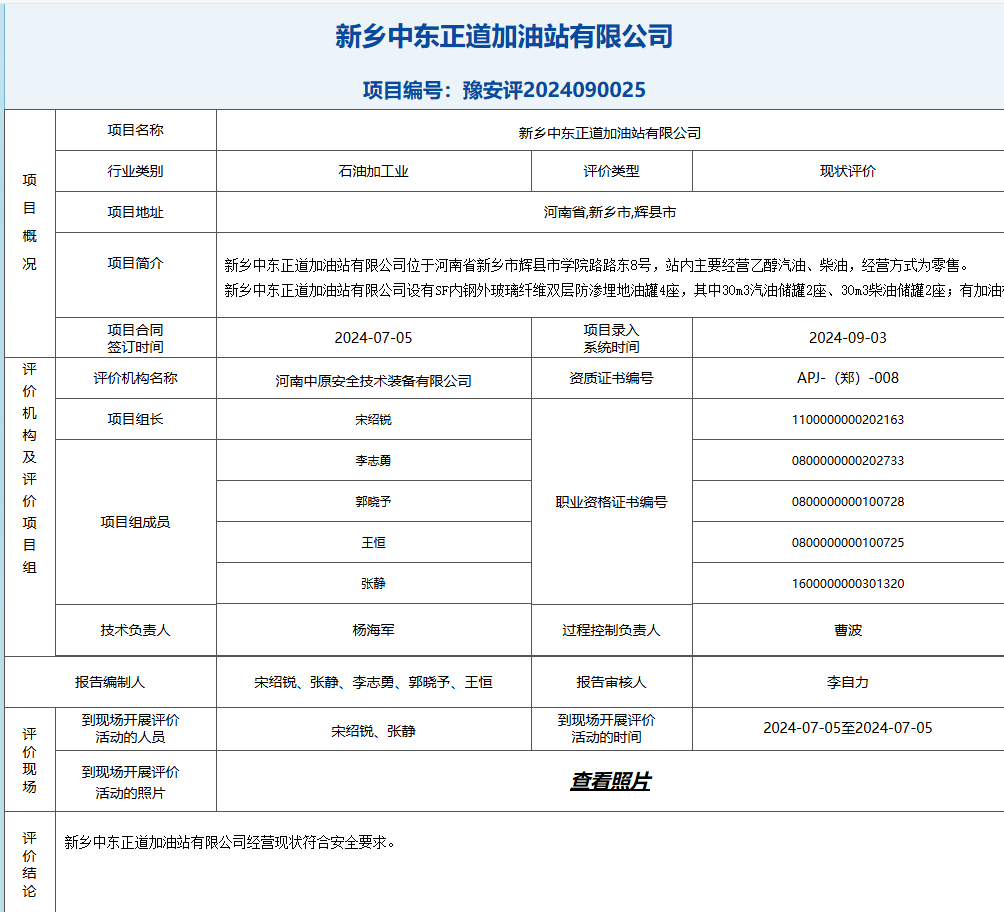Select the date range 2024-07-05至2024-07-05
This screenshot has width=1004, height=912.
point(848,728)
